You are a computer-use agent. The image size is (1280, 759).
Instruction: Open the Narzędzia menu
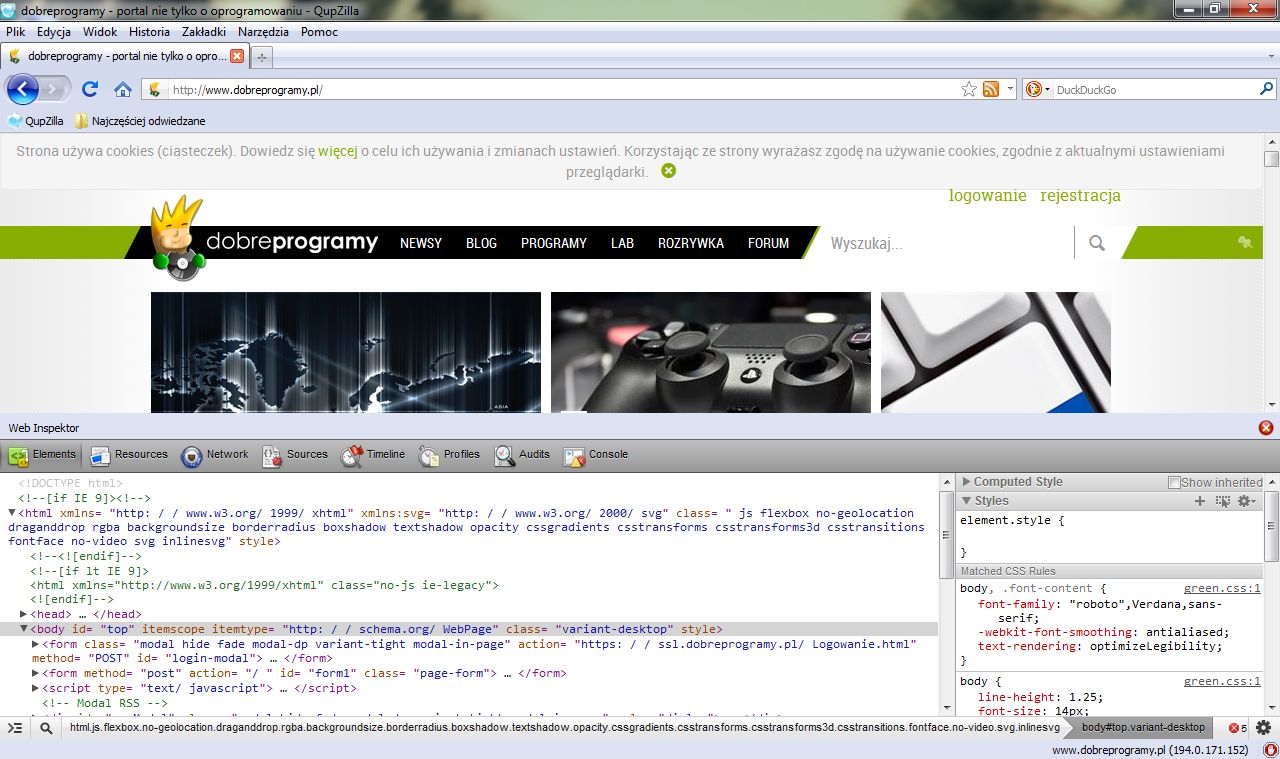pos(263,32)
